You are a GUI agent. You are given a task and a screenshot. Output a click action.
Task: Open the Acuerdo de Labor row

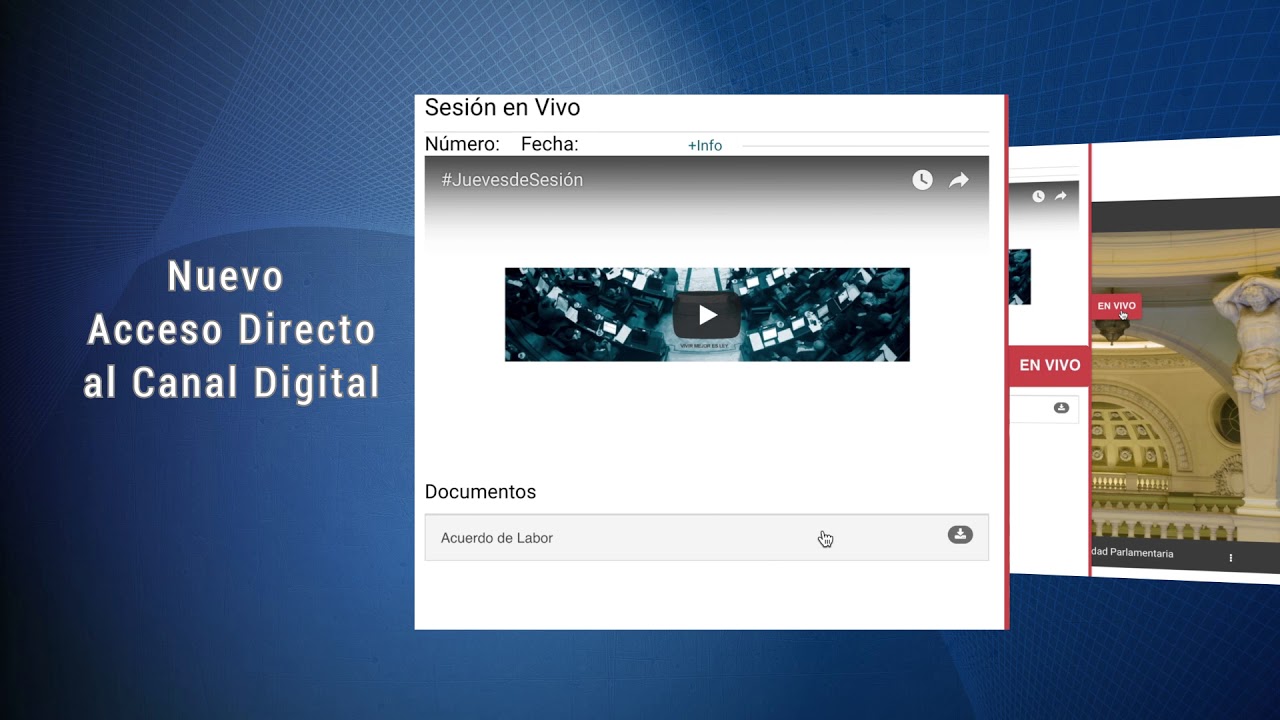coord(707,538)
